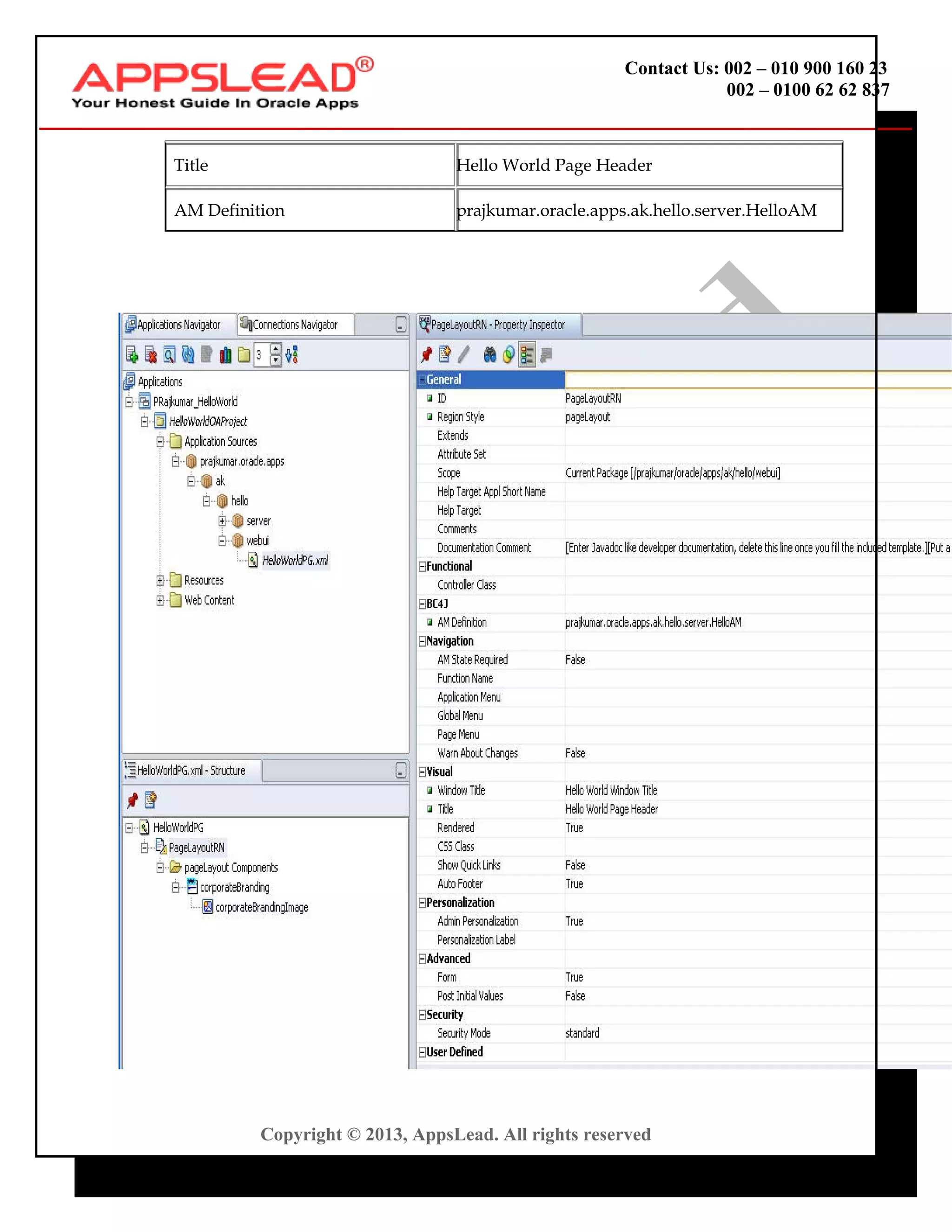Click the new-note icon in Property Inspector toolbar
This screenshot has height=1232, width=952.
point(445,354)
